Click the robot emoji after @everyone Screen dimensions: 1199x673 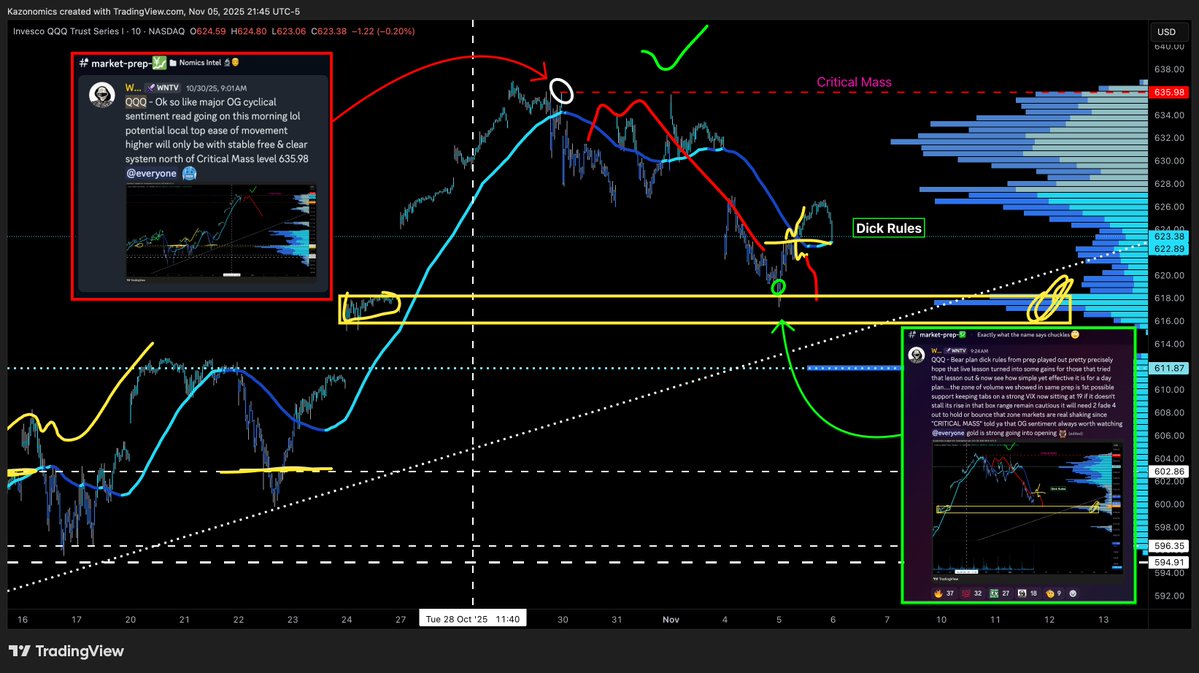189,174
